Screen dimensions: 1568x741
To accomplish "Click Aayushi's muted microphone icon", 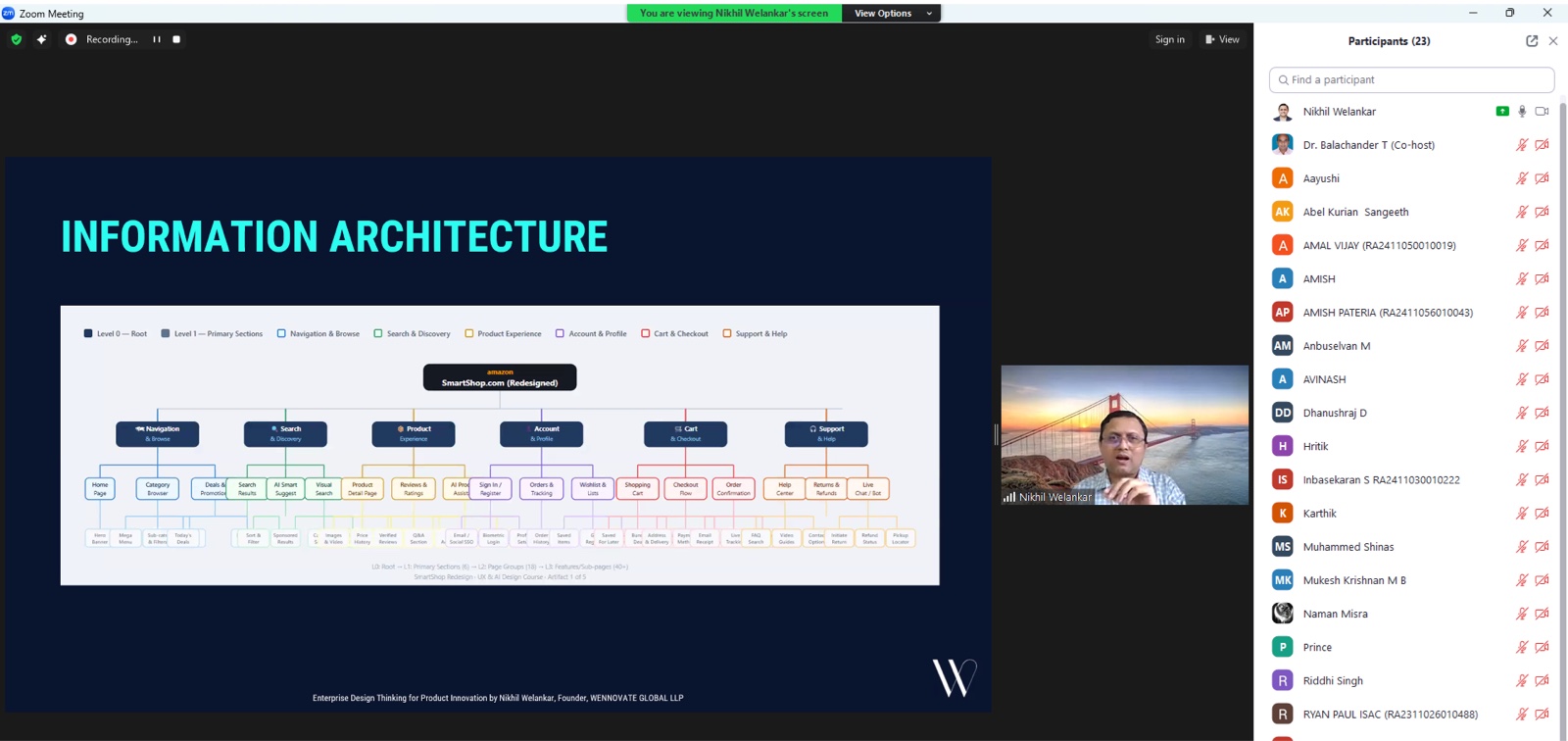I will (x=1522, y=178).
